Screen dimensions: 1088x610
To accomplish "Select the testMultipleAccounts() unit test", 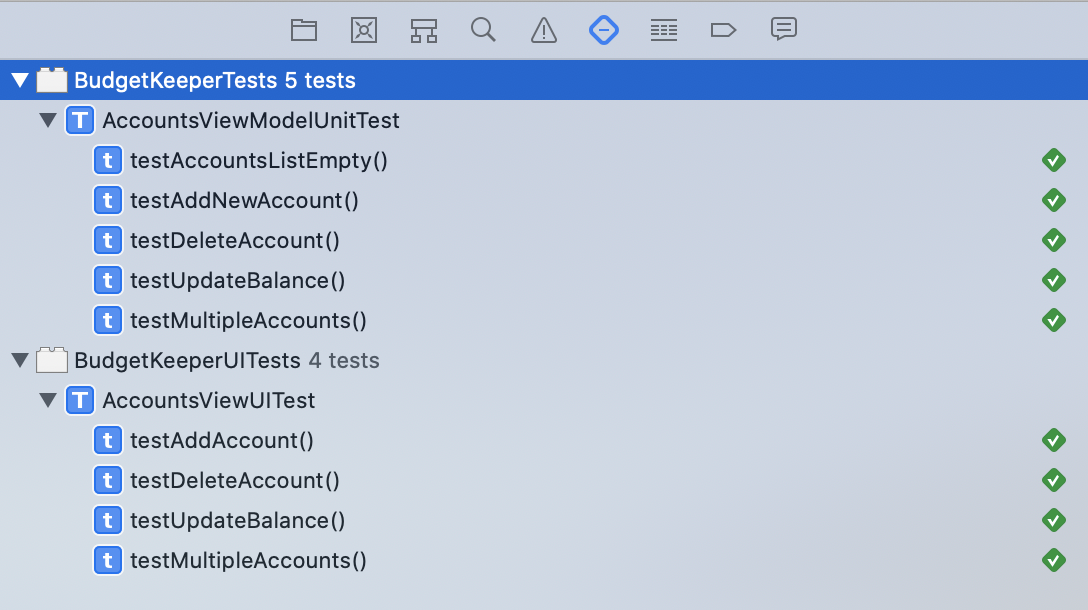I will tap(248, 320).
